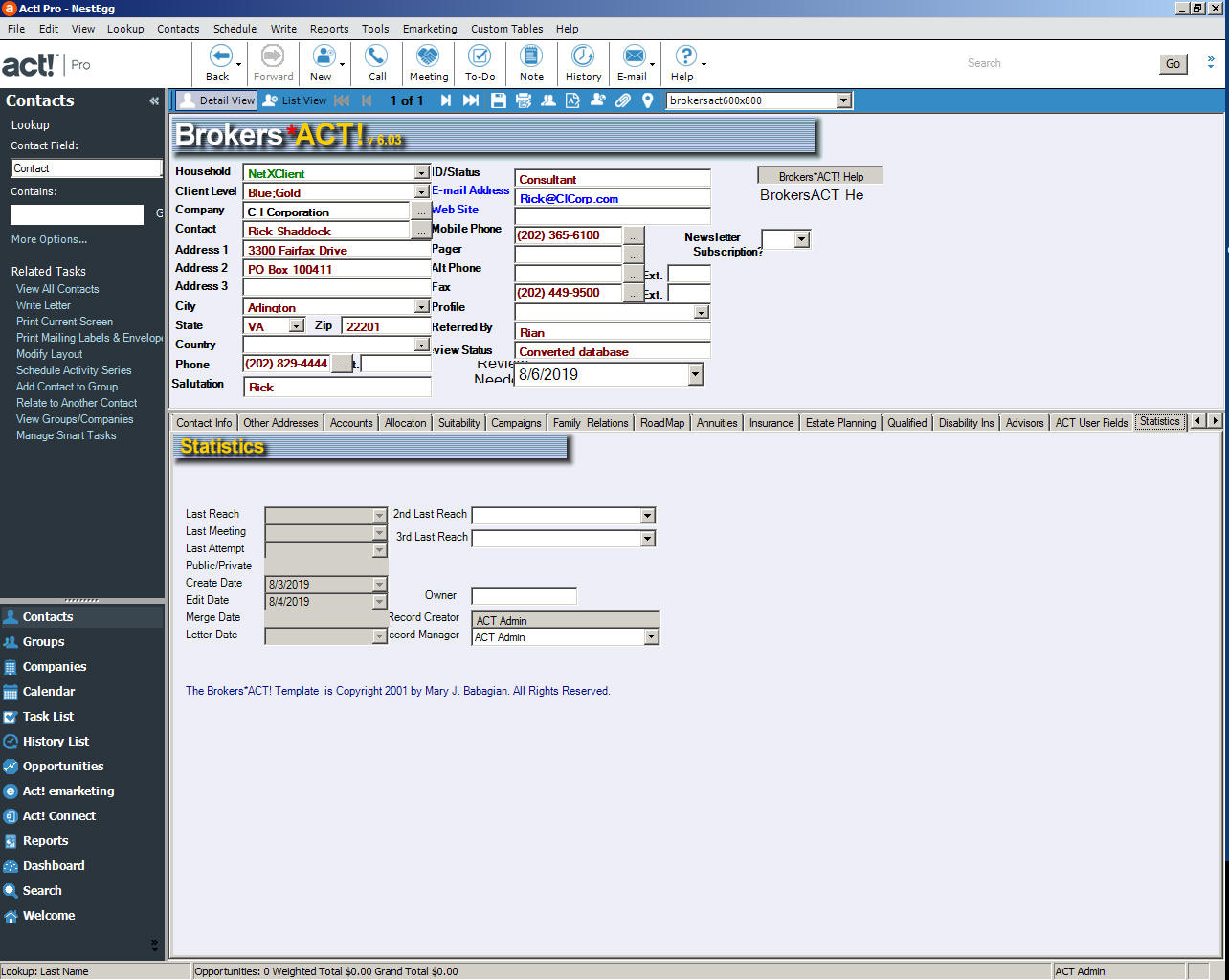Click the Company field ellipsis button
The width and height of the screenshot is (1229, 980).
[421, 212]
